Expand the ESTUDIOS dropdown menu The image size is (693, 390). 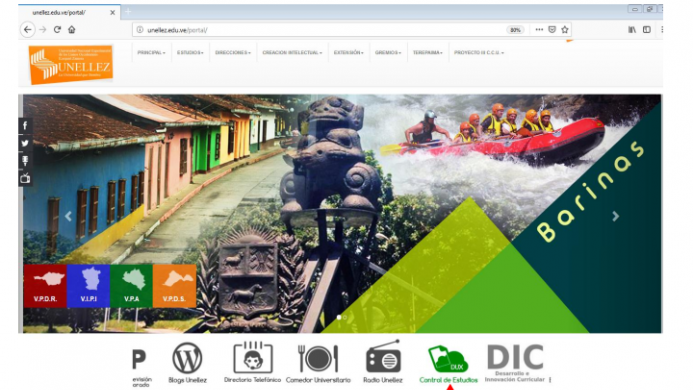tap(190, 53)
